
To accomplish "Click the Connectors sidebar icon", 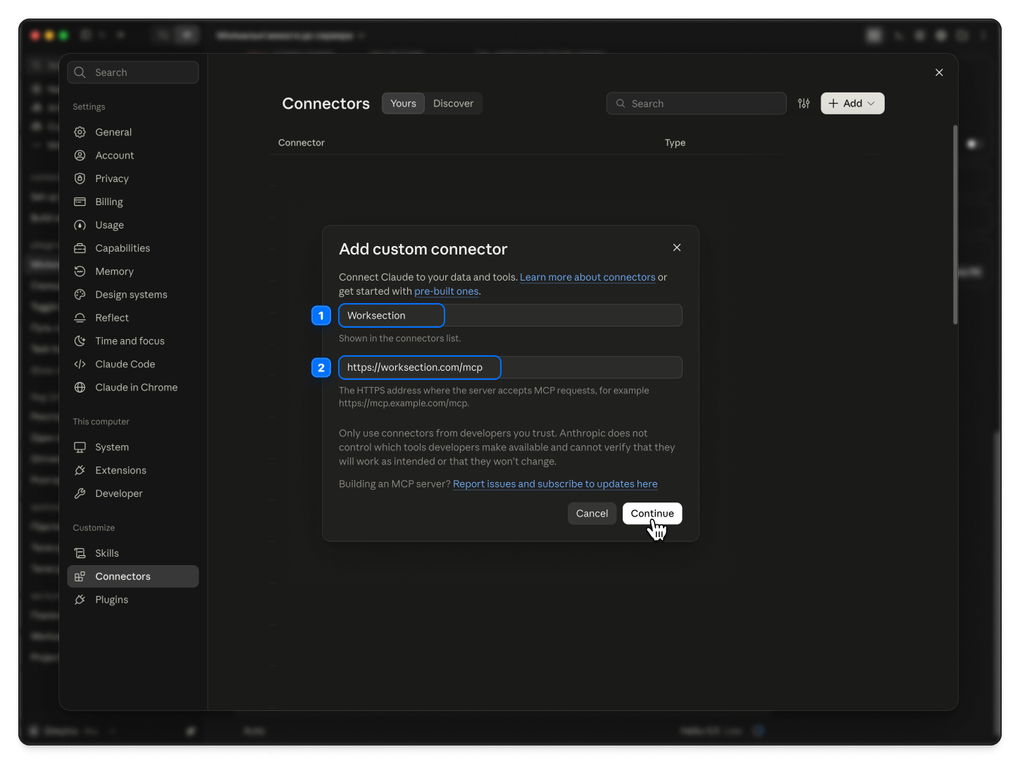I will point(80,577).
